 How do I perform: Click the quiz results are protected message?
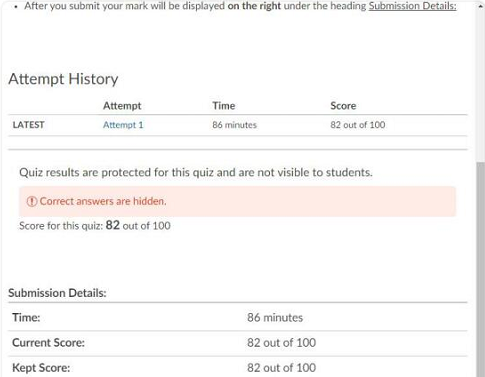(196, 172)
